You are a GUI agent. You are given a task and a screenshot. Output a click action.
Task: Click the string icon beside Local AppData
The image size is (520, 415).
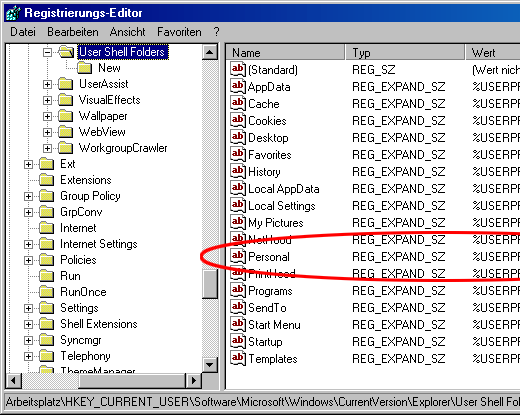pyautogui.click(x=238, y=188)
